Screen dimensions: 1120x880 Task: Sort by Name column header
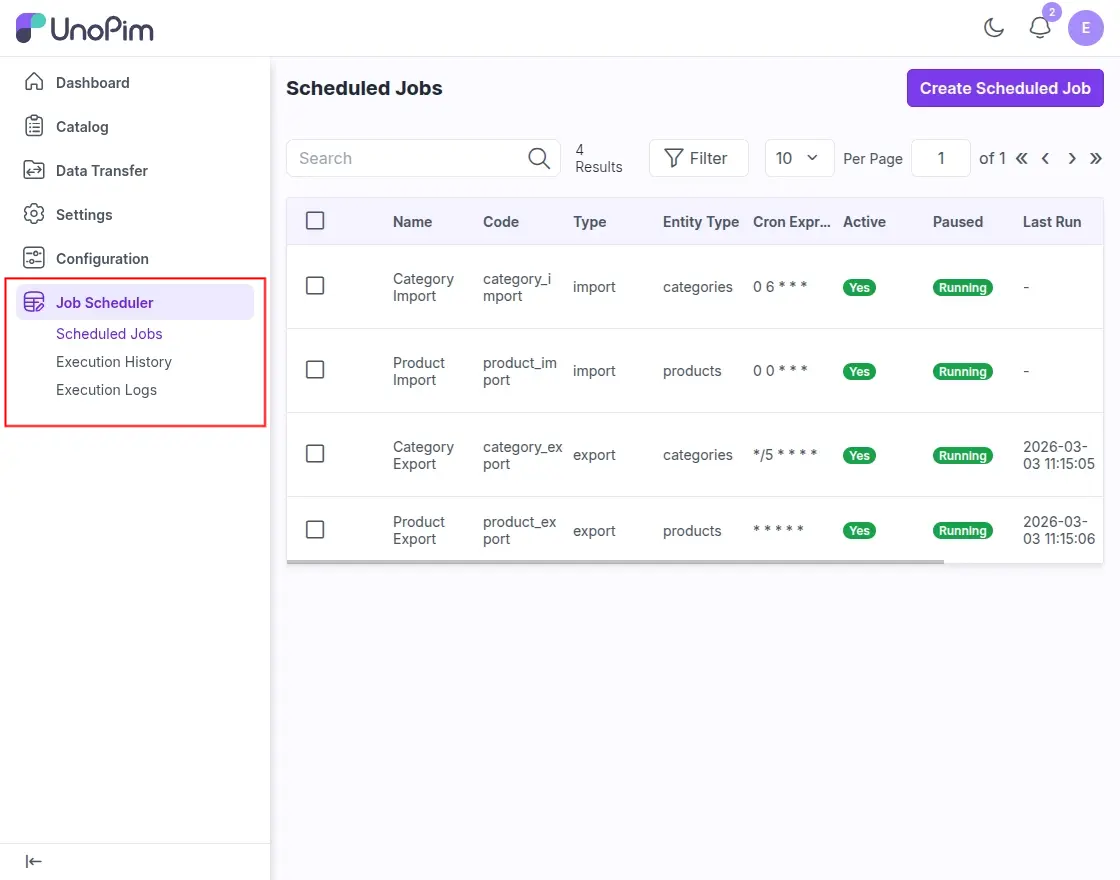(x=412, y=221)
